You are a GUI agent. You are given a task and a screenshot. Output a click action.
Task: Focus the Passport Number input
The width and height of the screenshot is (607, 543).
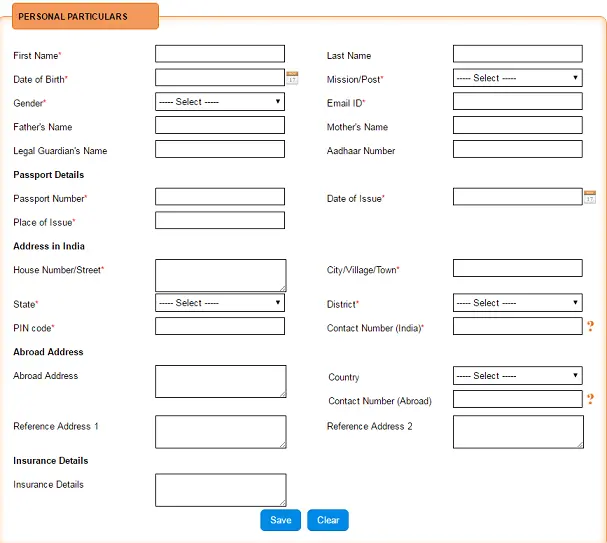click(x=220, y=197)
